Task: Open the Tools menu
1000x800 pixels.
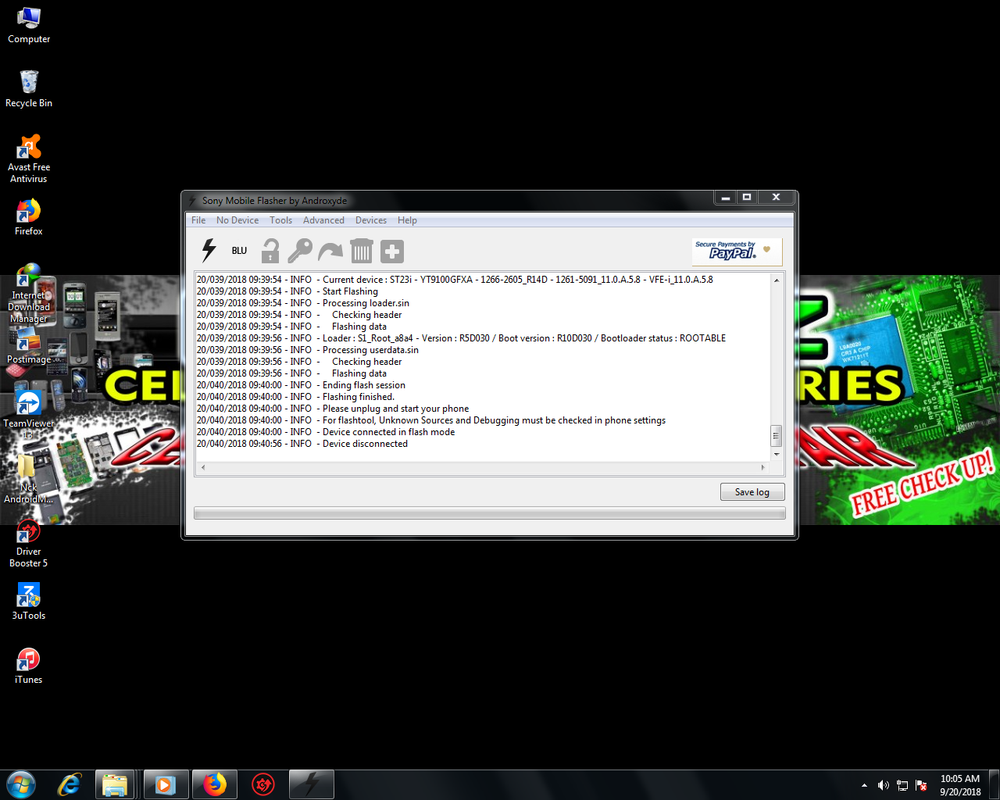Action: click(281, 220)
